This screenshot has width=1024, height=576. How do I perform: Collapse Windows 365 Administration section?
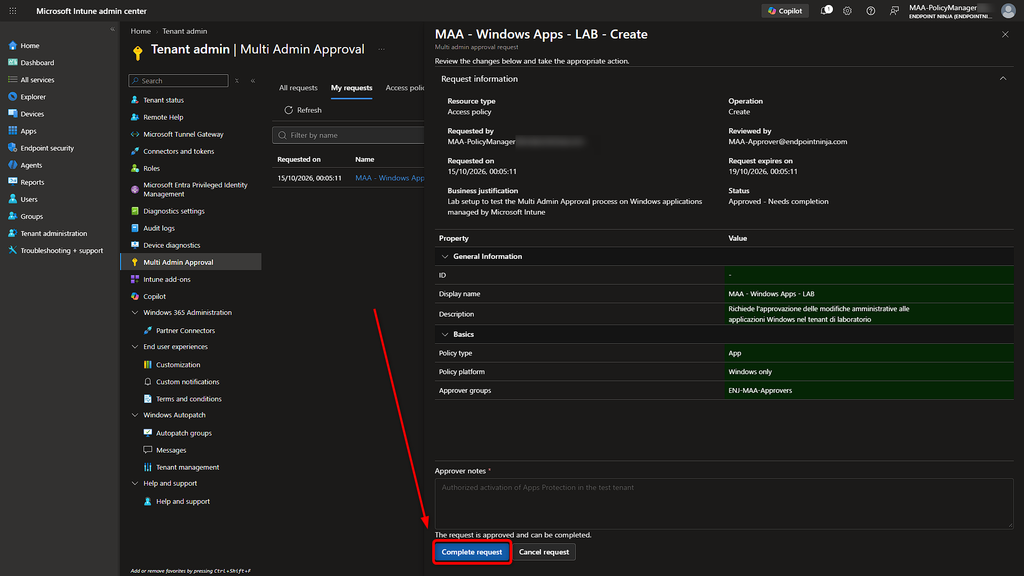pos(135,313)
